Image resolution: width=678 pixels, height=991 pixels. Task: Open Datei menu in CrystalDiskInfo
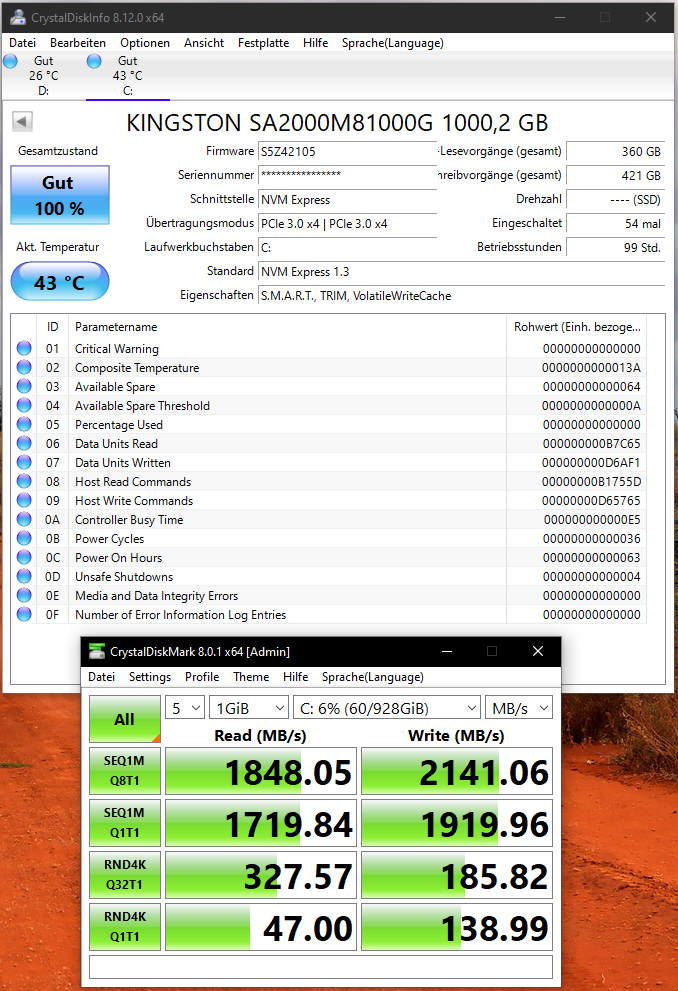[23, 43]
